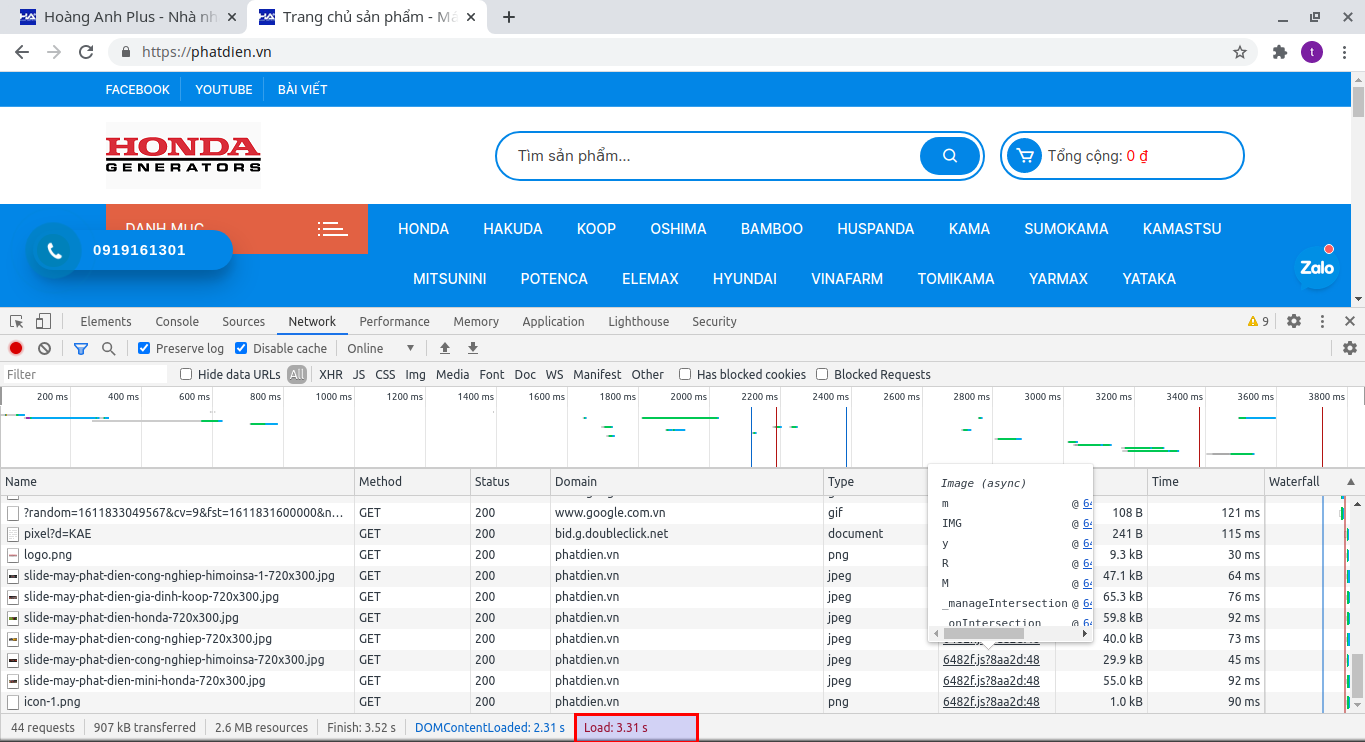Switch to the Console tab
This screenshot has height=742, width=1365.
pos(177,321)
